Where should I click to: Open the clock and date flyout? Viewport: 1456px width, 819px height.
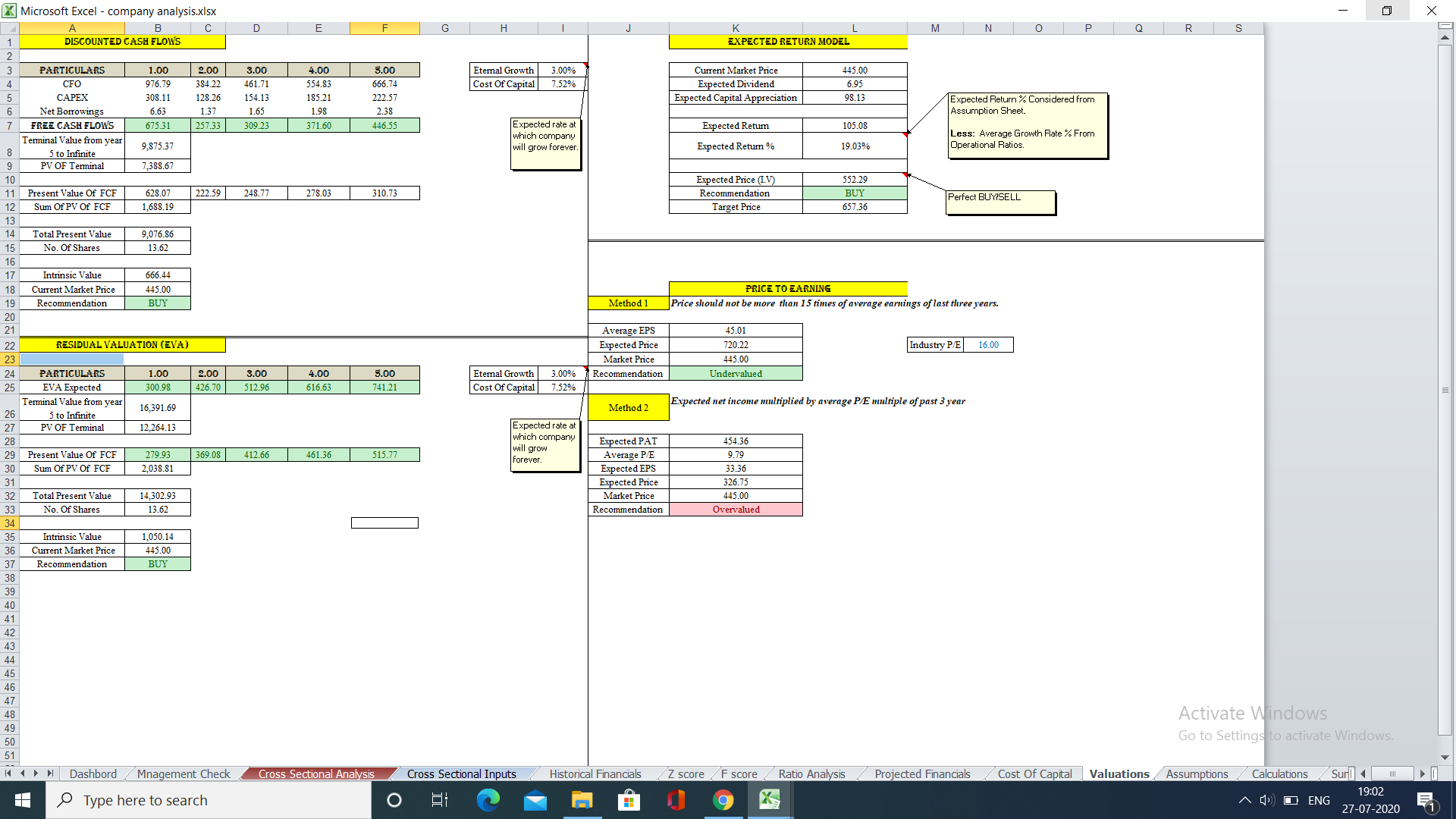point(1370,800)
